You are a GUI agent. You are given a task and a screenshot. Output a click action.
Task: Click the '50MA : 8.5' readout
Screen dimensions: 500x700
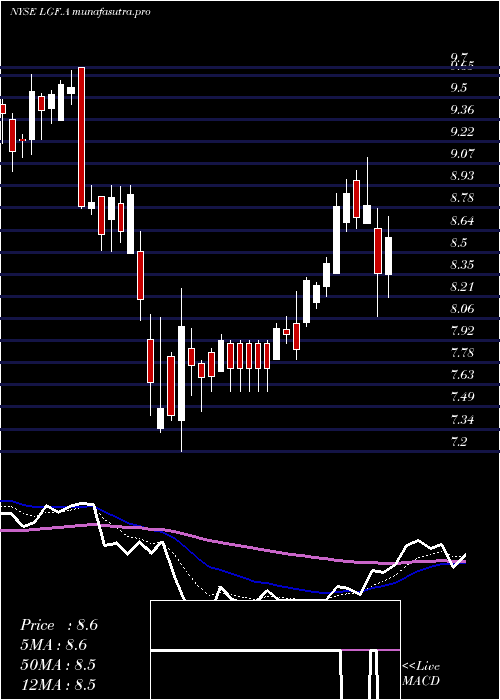(x=58, y=665)
